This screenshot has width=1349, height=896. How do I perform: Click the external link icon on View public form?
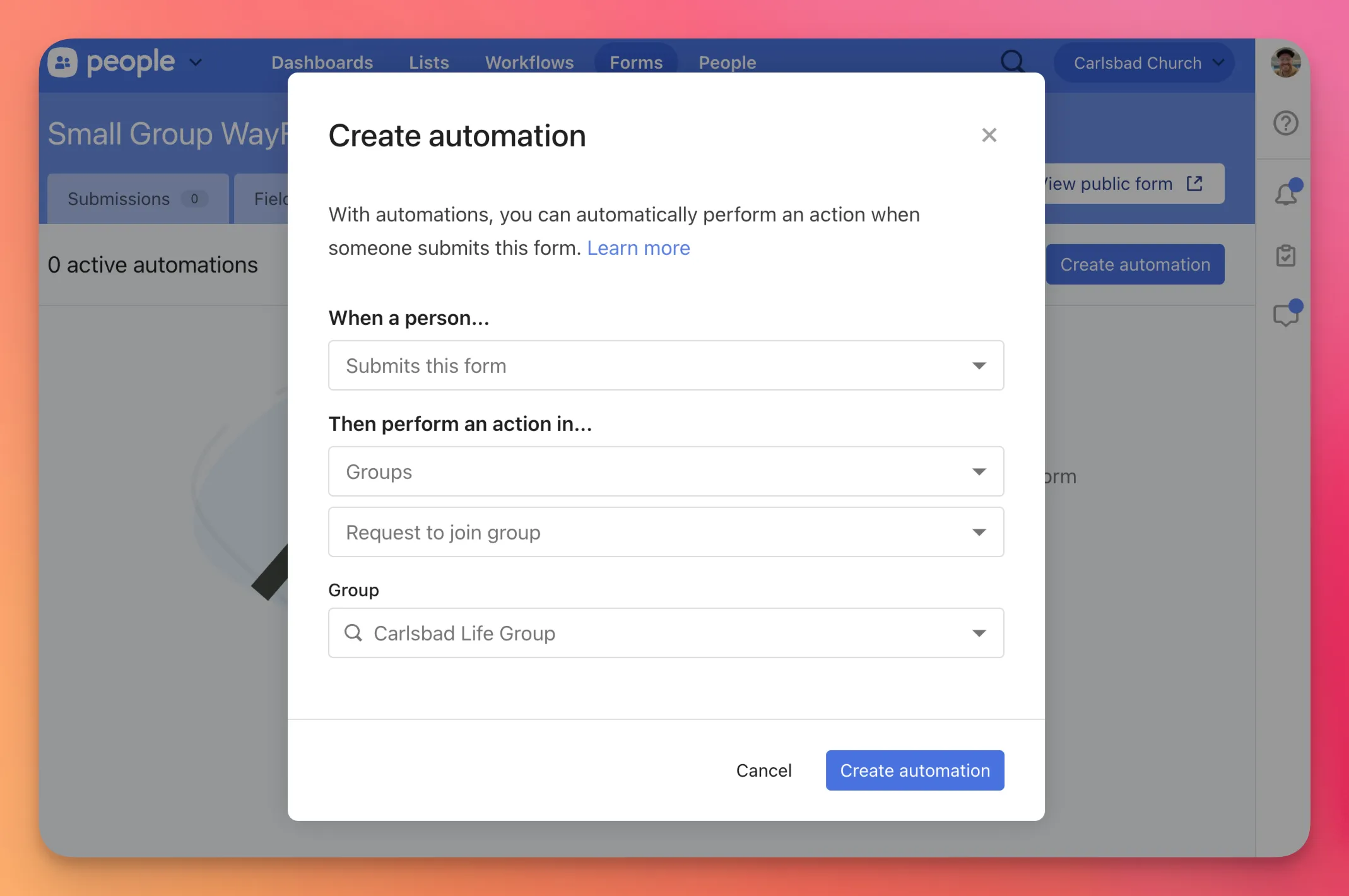tap(1194, 184)
